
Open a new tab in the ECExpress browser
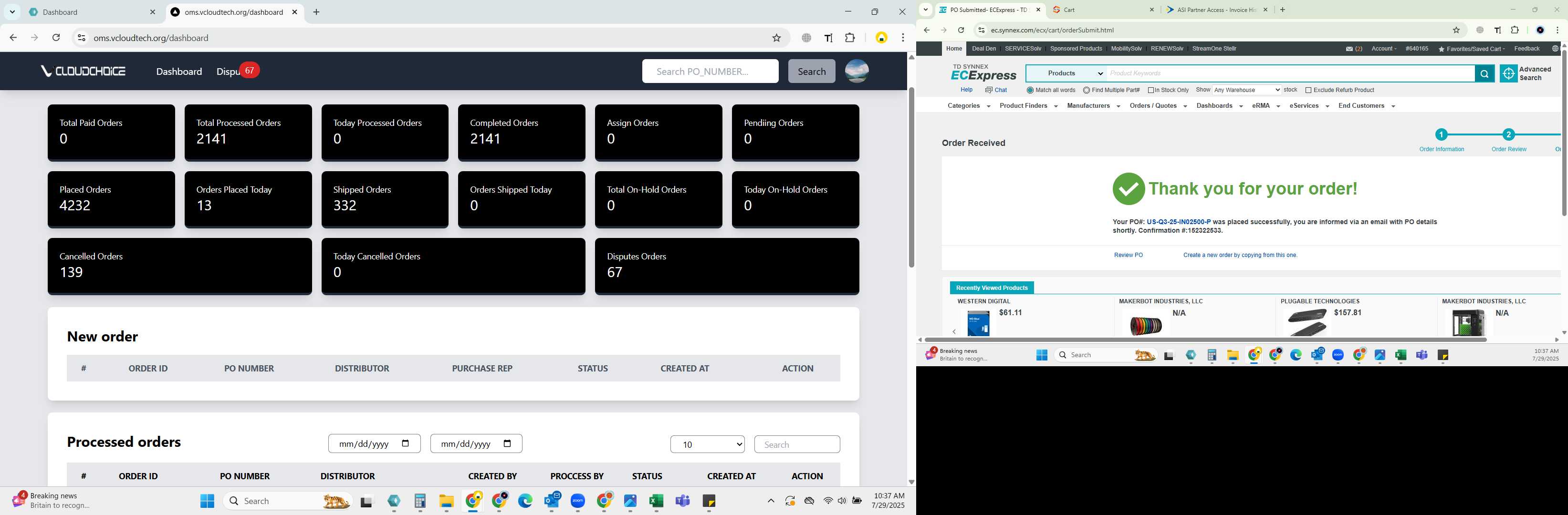1283,10
